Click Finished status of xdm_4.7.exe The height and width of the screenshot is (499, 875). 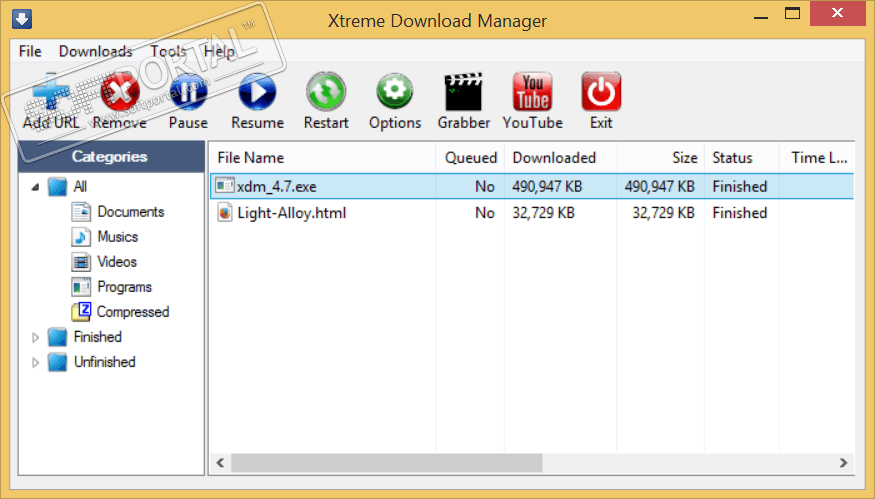point(740,186)
